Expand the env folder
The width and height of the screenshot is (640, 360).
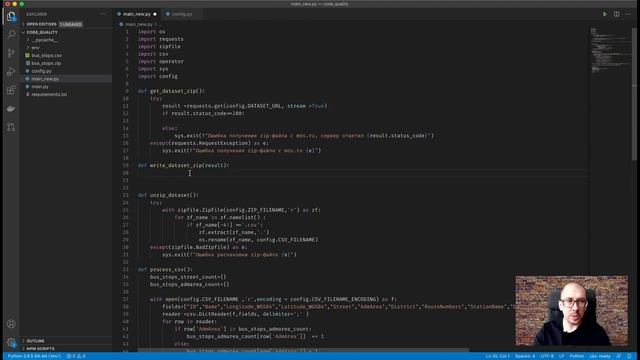click(x=35, y=47)
